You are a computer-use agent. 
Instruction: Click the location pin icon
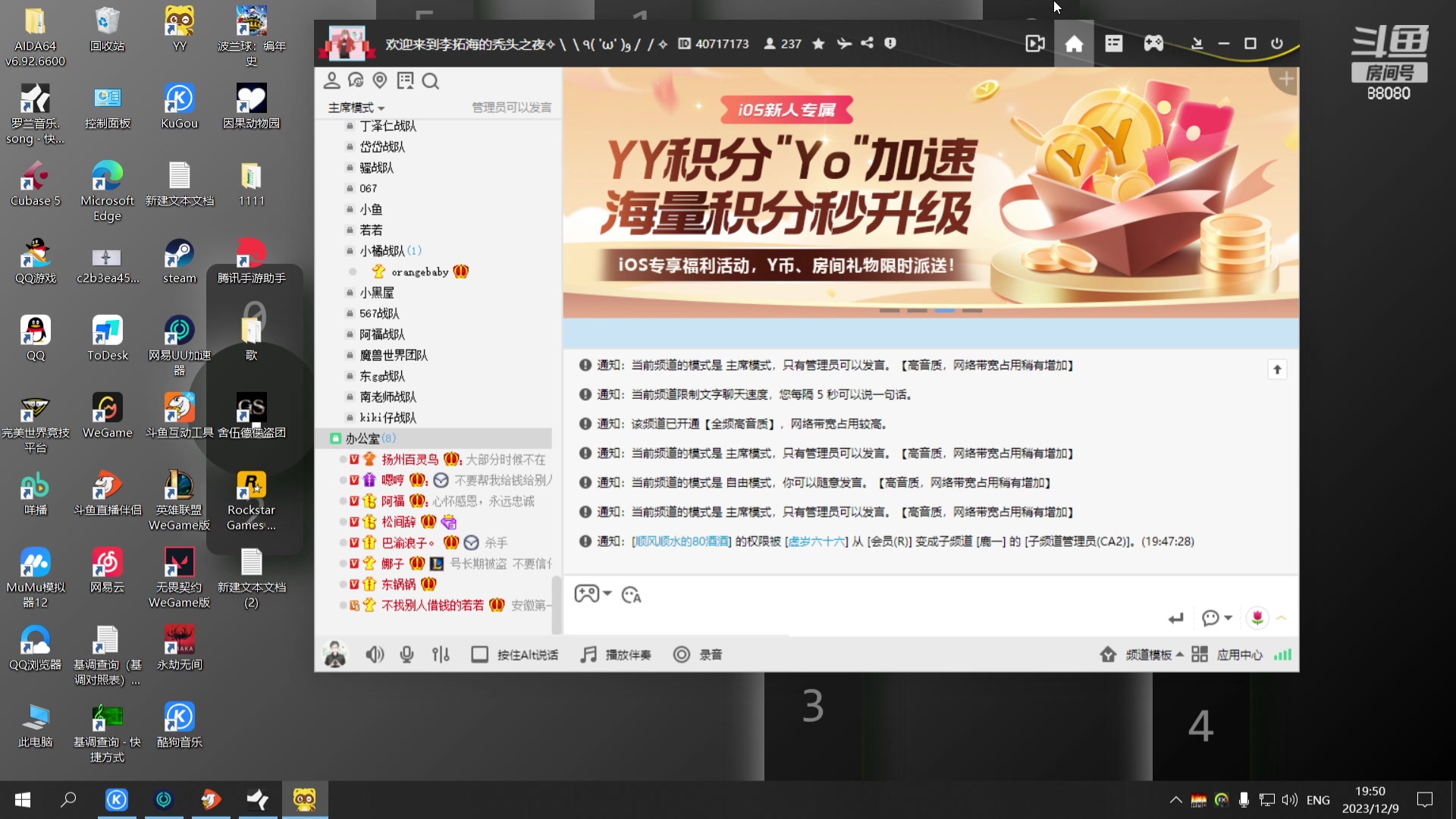pyautogui.click(x=380, y=80)
